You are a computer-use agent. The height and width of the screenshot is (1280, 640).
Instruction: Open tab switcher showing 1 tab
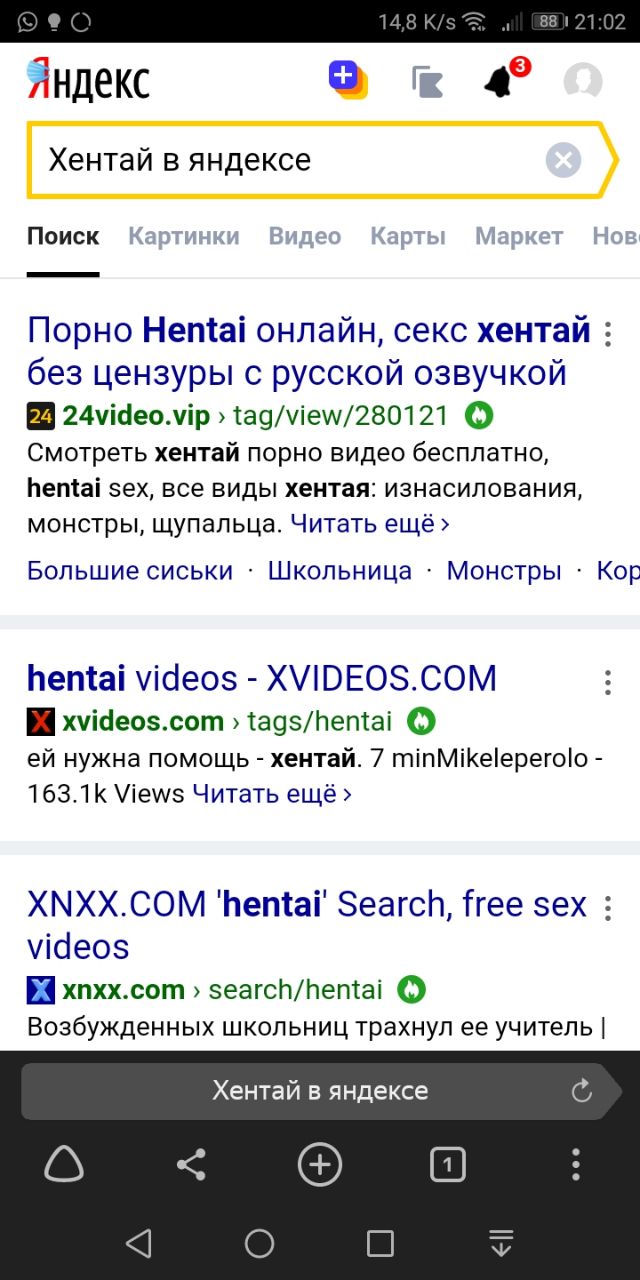pyautogui.click(x=448, y=1165)
